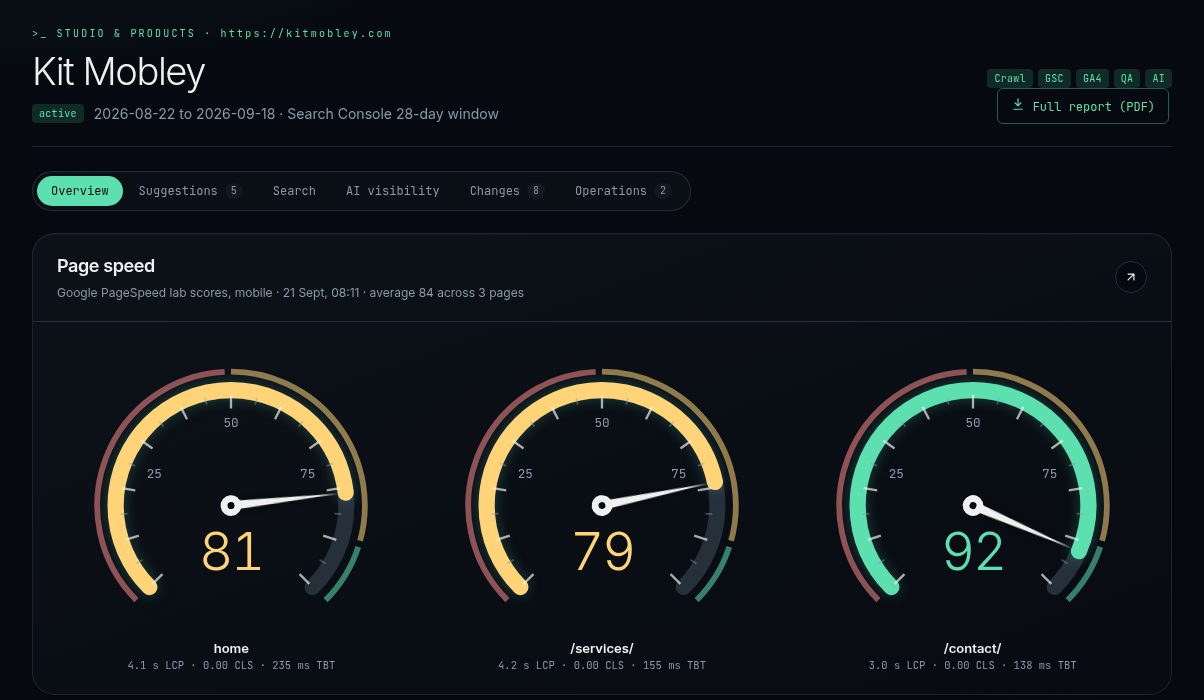The width and height of the screenshot is (1204, 700).
Task: Go to the Search tab
Action: click(294, 191)
